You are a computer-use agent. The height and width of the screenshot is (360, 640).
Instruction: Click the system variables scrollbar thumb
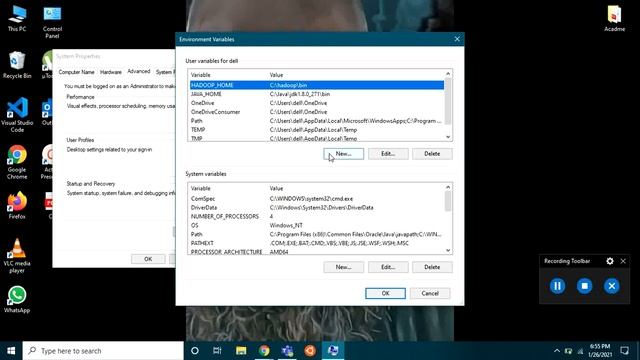448,201
